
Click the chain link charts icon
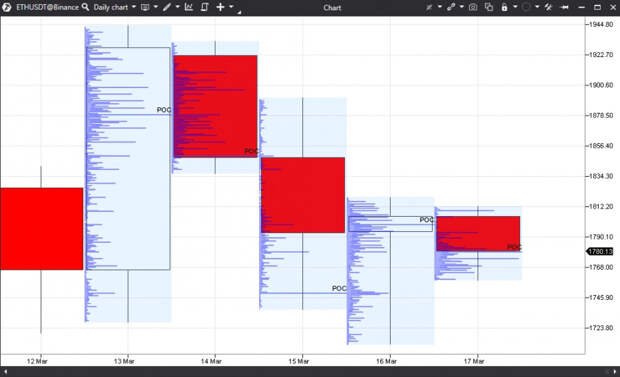pos(451,7)
